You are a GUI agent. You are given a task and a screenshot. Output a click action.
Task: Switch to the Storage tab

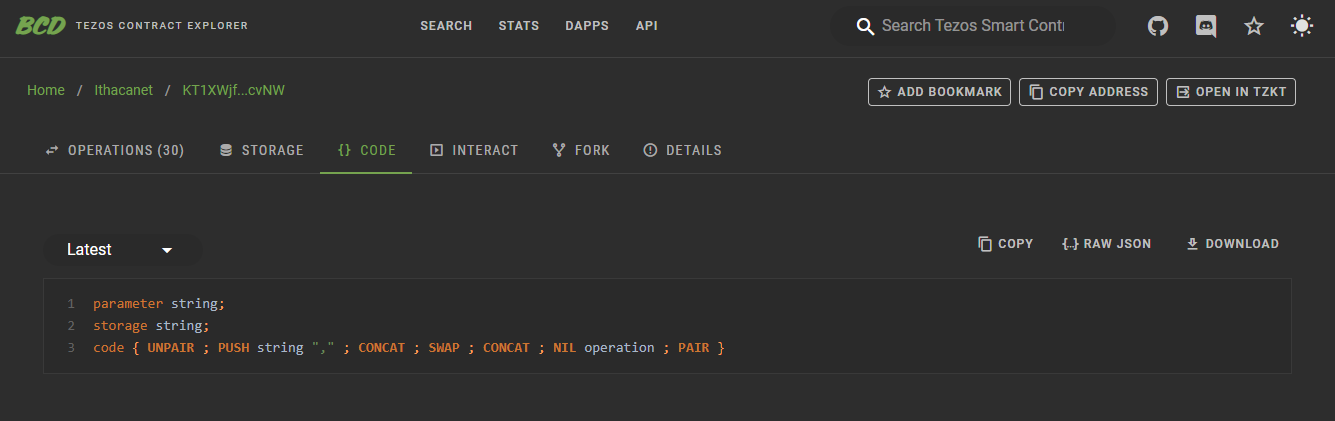(261, 150)
